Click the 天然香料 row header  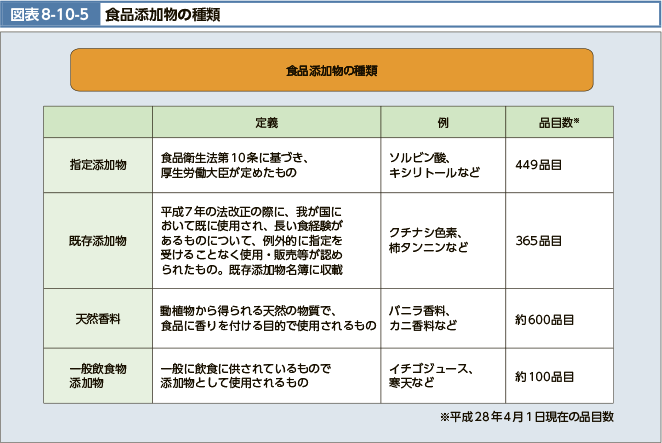98,319
